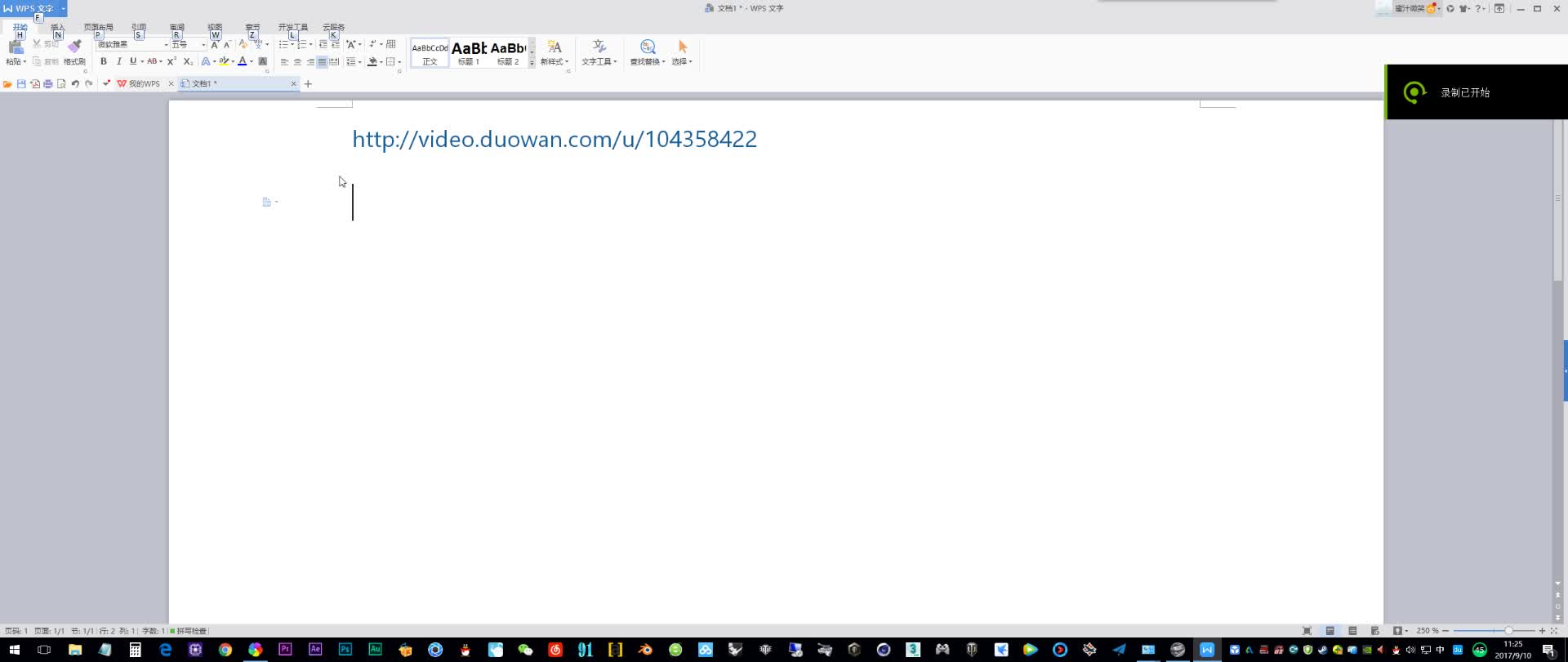Screen dimensions: 1568x662
Task: Decrease paragraph indent
Action: (323, 44)
